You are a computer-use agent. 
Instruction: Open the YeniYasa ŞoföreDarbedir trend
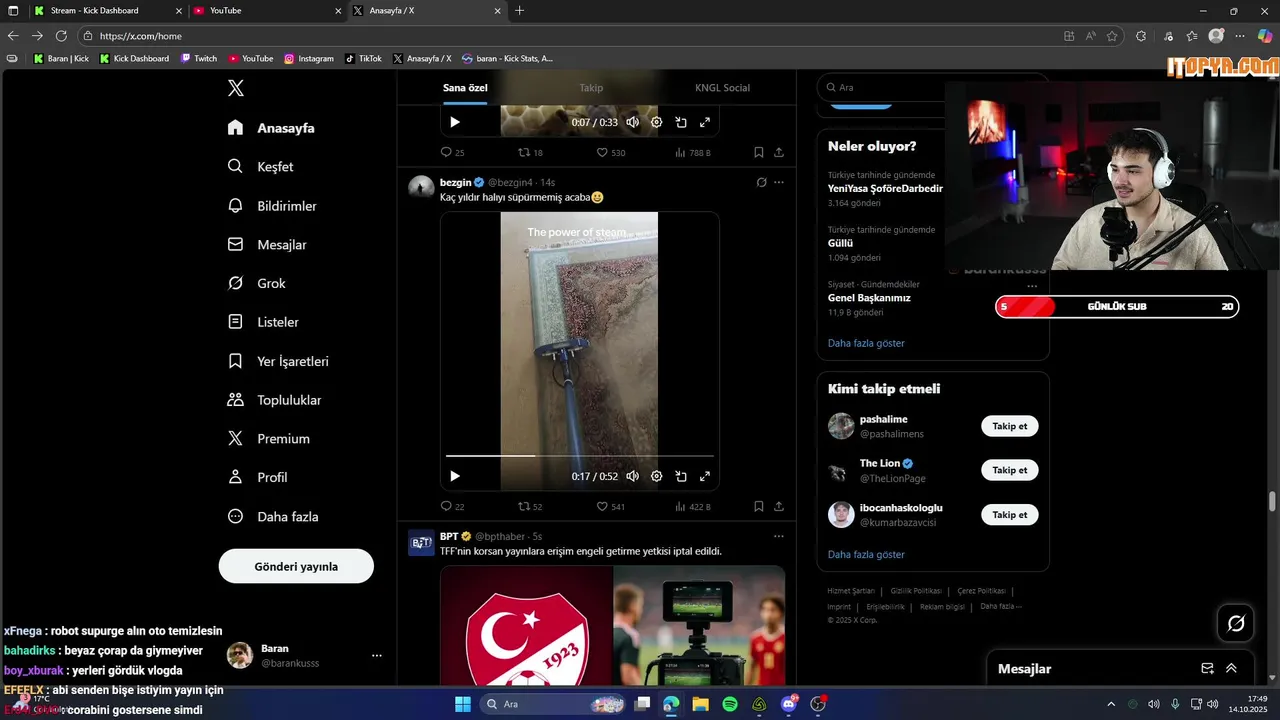pyautogui.click(x=885, y=188)
